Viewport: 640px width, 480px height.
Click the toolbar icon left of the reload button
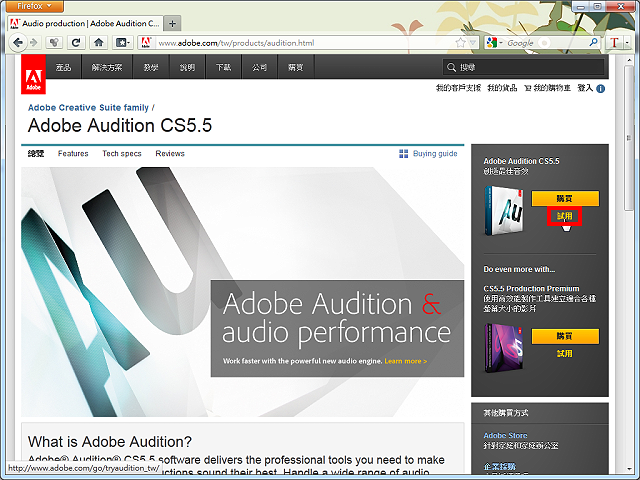tap(54, 42)
